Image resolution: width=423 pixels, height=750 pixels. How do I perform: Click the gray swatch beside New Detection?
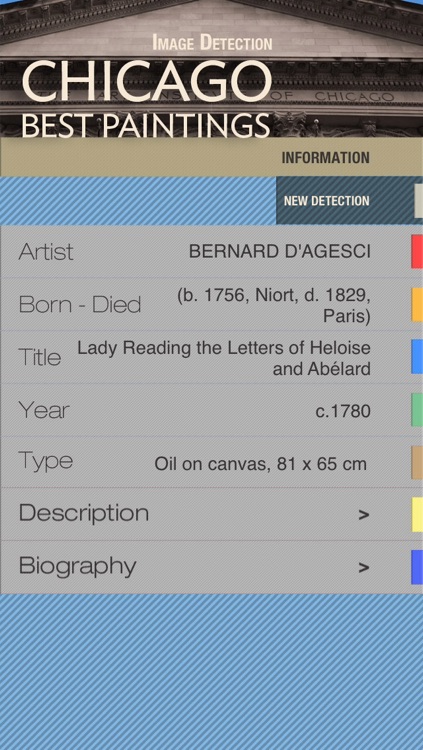point(418,201)
